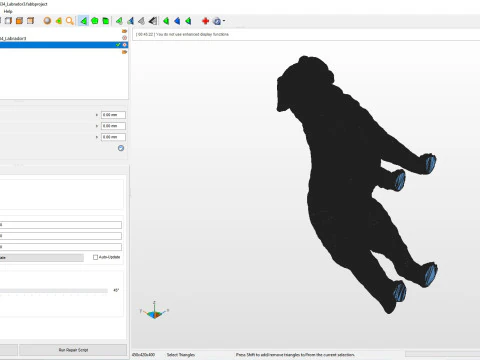Click the last green triangle before the red cross
Screen dimensions: 480x360
[188, 21]
